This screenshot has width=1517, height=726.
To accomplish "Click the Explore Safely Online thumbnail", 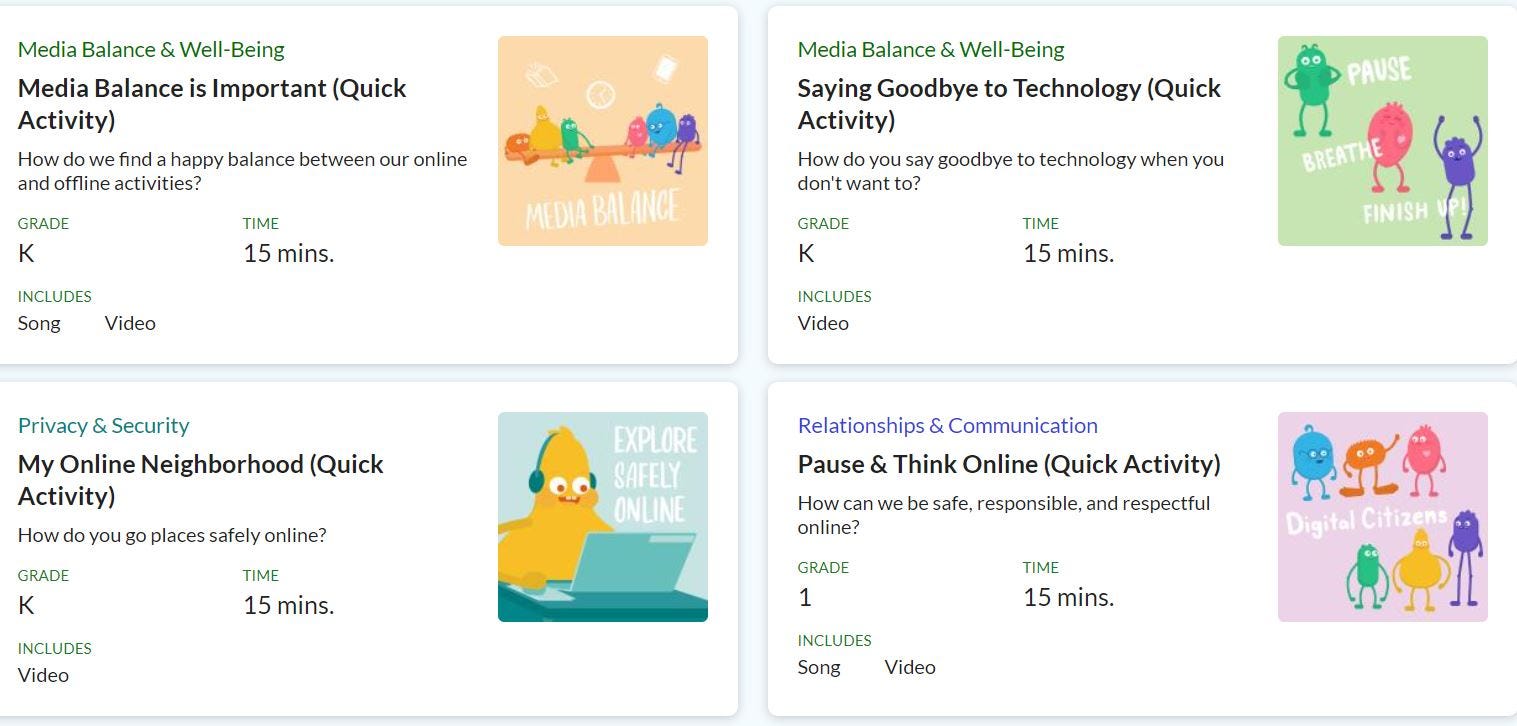I will coord(603,517).
